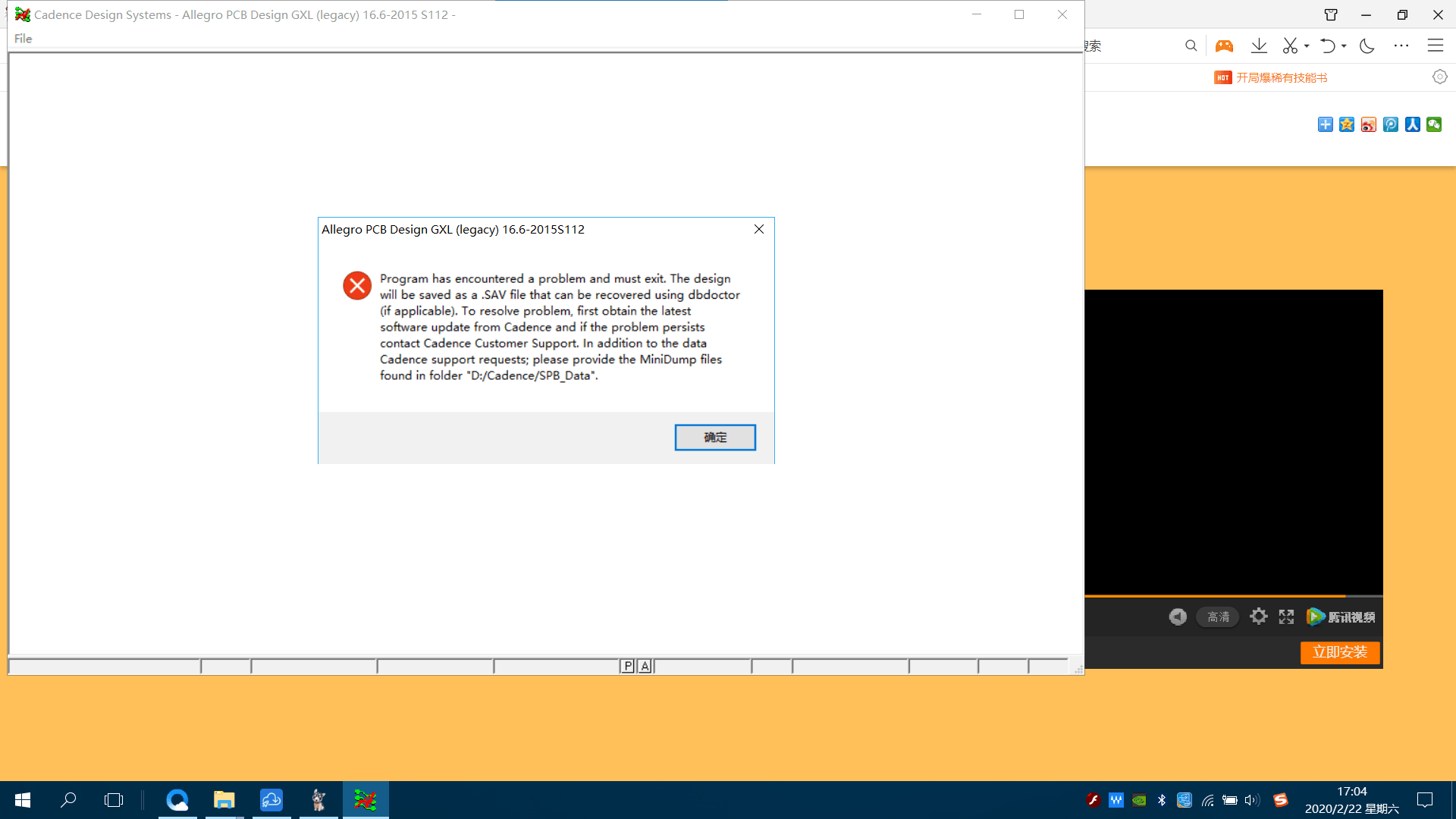Open Task View on taskbar
The height and width of the screenshot is (819, 1456).
tap(114, 800)
